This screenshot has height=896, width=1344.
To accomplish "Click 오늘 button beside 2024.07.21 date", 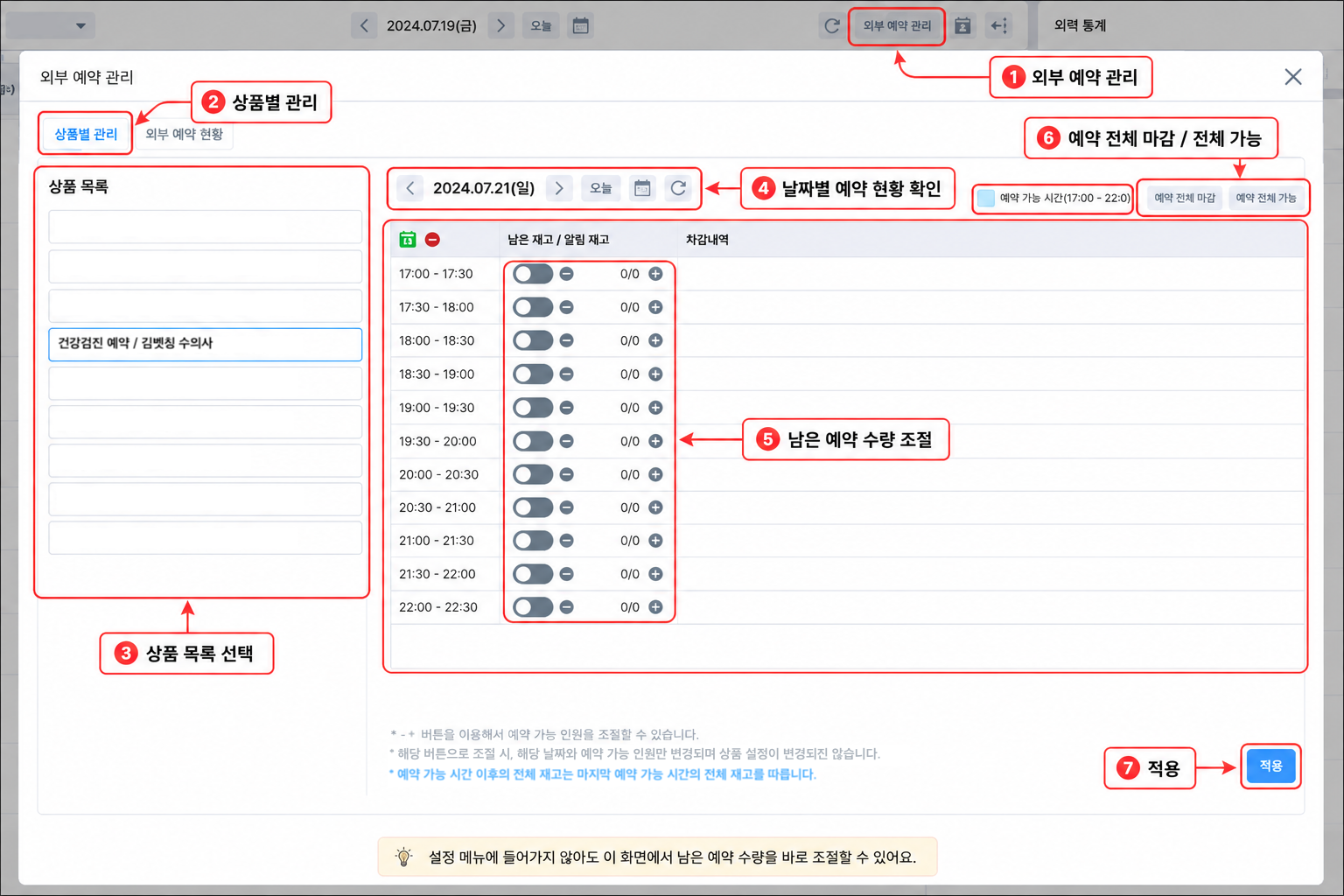I will click(x=601, y=188).
